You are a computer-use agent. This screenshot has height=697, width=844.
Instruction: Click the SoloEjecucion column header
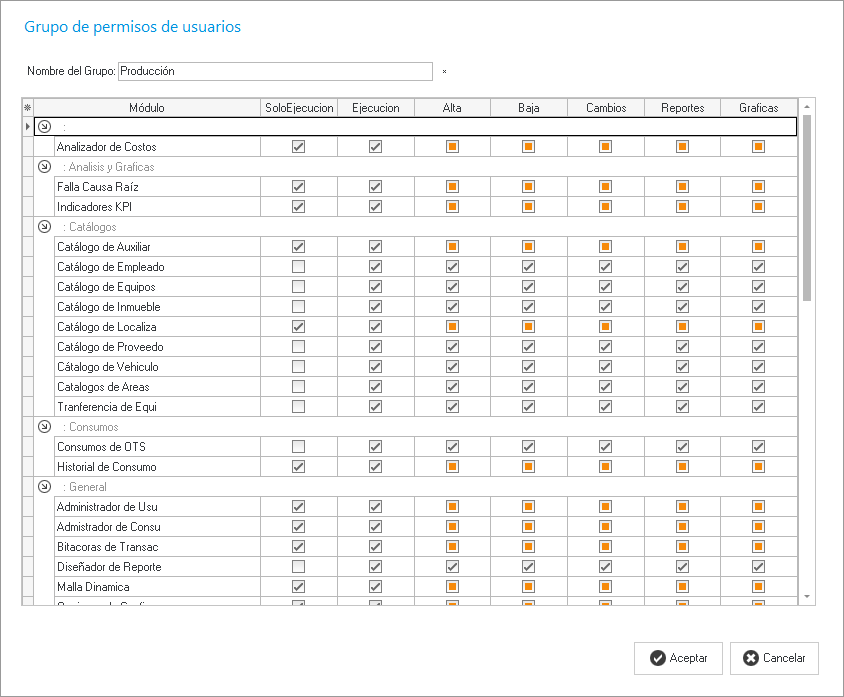tap(298, 108)
